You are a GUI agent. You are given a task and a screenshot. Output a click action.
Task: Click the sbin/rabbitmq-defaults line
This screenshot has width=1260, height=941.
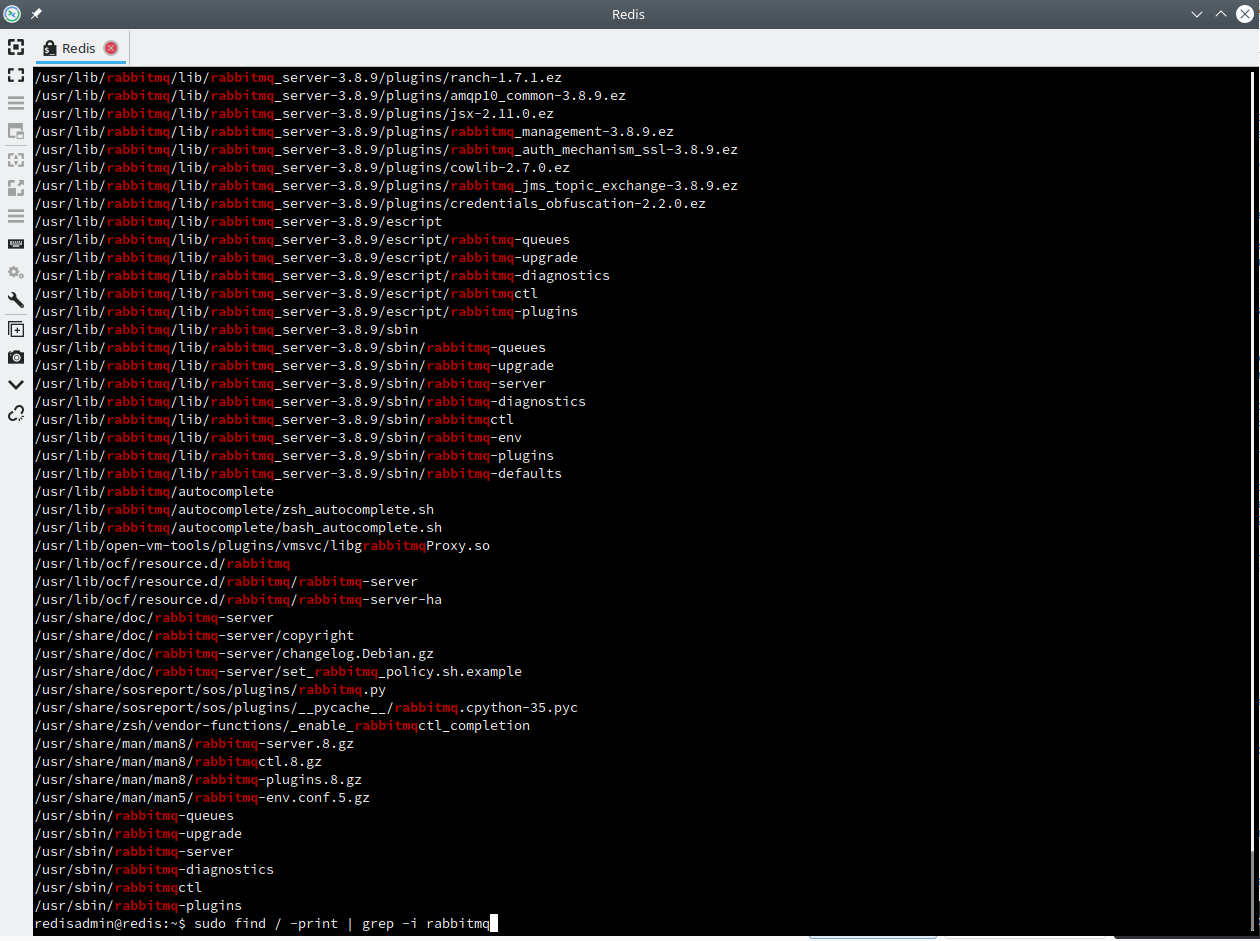[x=298, y=473]
